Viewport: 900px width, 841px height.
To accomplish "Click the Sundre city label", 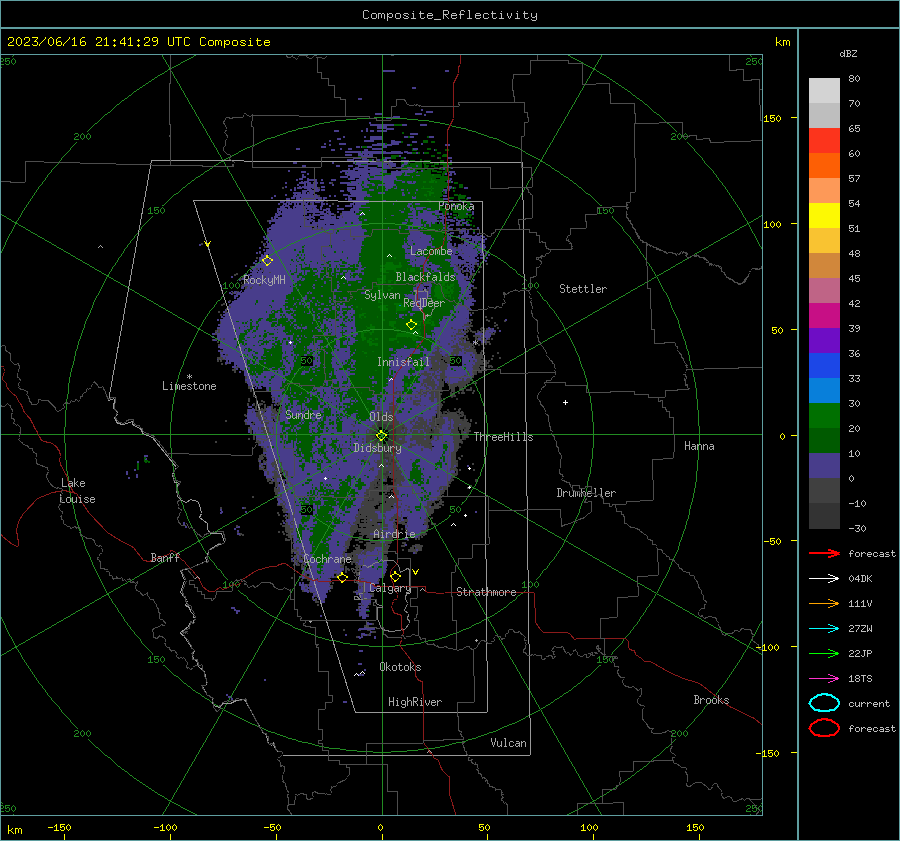I will 303,414.
